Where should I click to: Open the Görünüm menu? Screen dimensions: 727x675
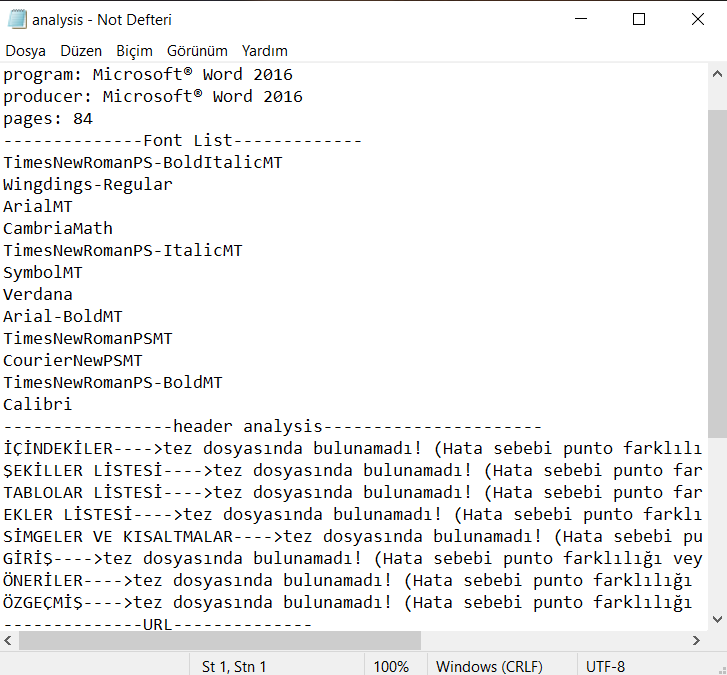point(197,51)
